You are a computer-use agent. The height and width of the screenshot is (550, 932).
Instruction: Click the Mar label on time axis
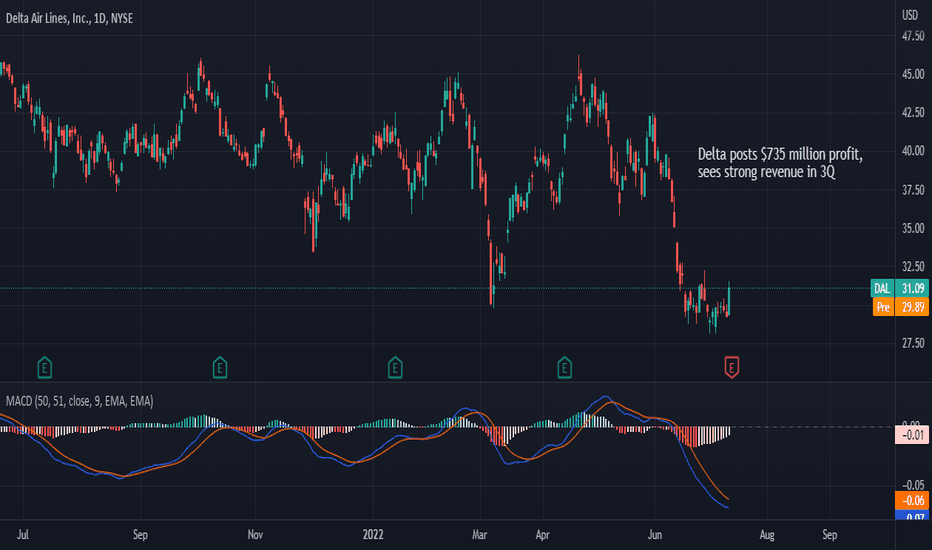(x=480, y=535)
